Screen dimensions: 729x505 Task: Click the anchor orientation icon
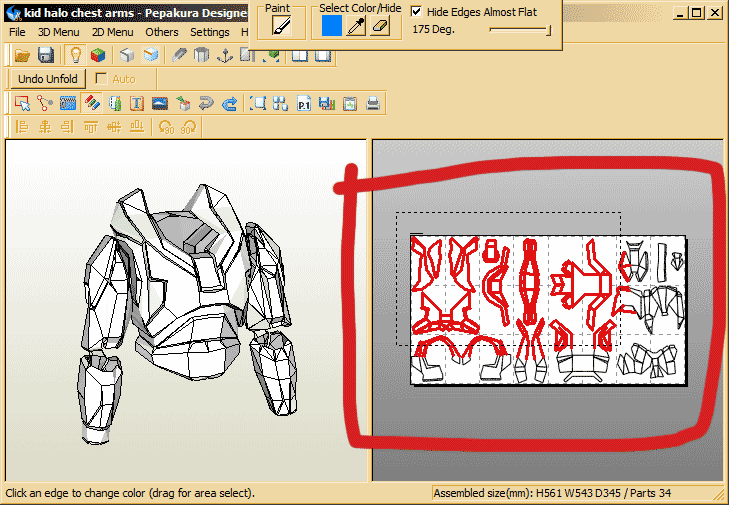[225, 55]
